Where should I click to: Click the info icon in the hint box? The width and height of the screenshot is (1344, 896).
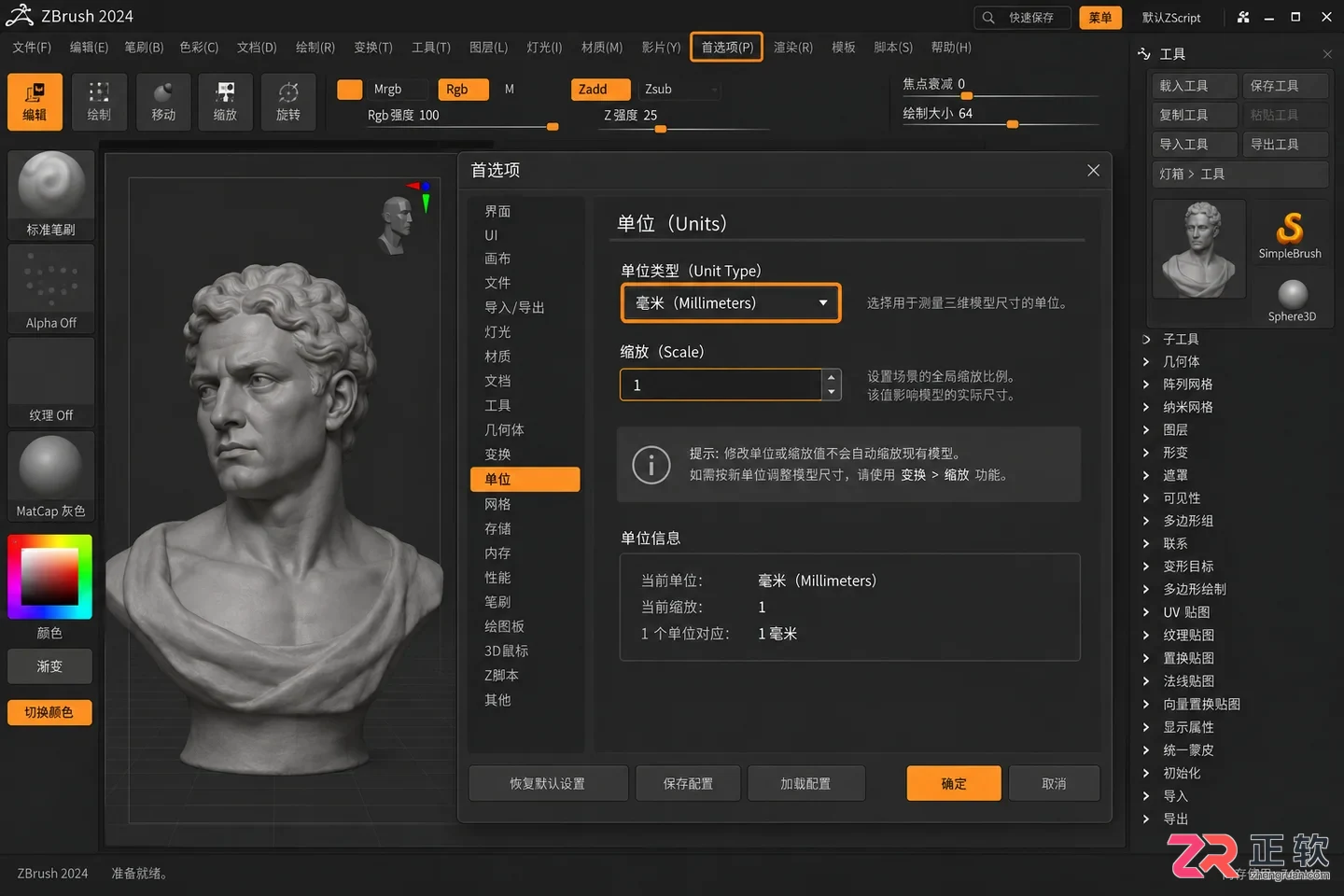point(651,465)
